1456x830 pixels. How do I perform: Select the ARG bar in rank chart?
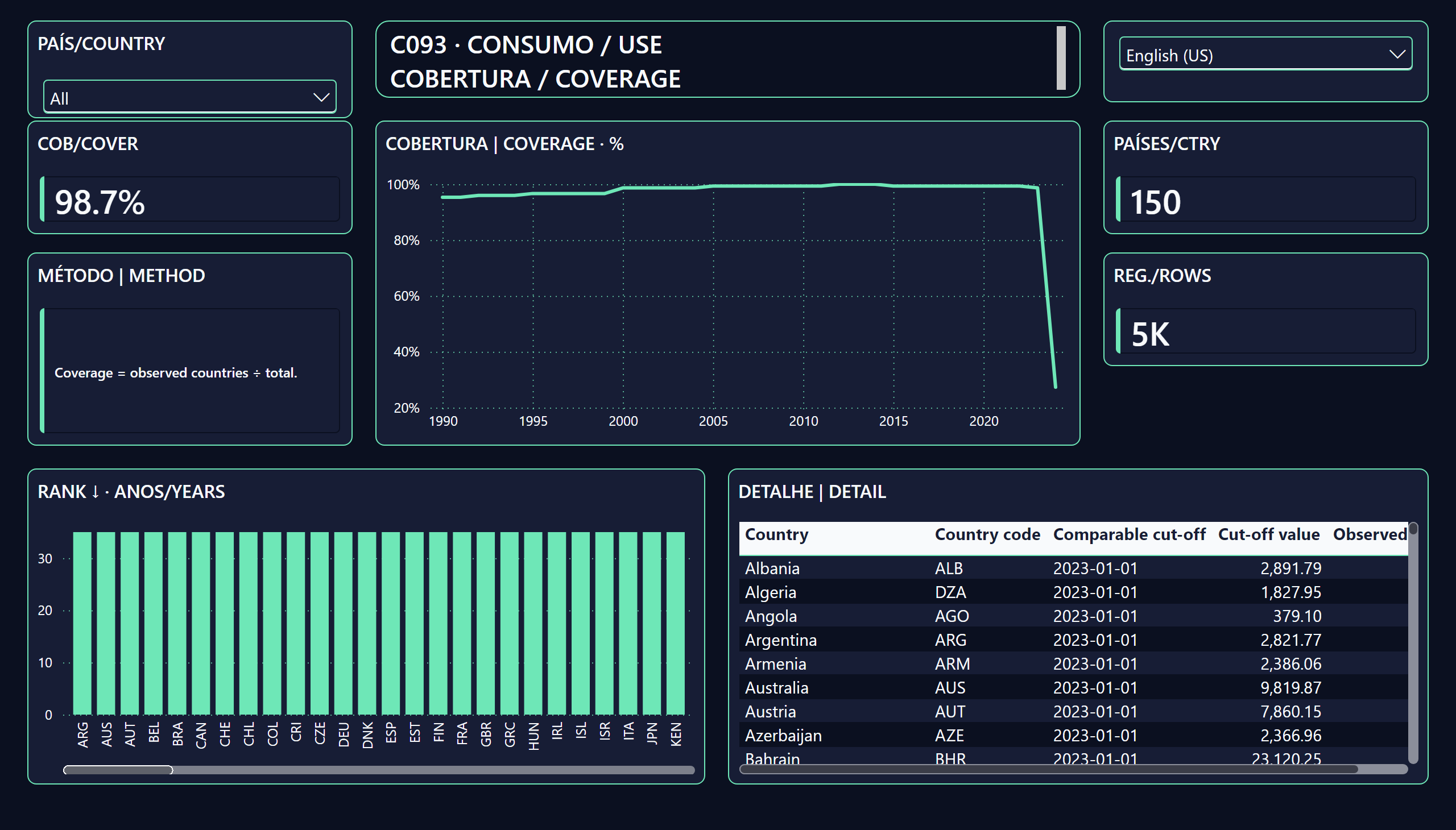click(82, 623)
